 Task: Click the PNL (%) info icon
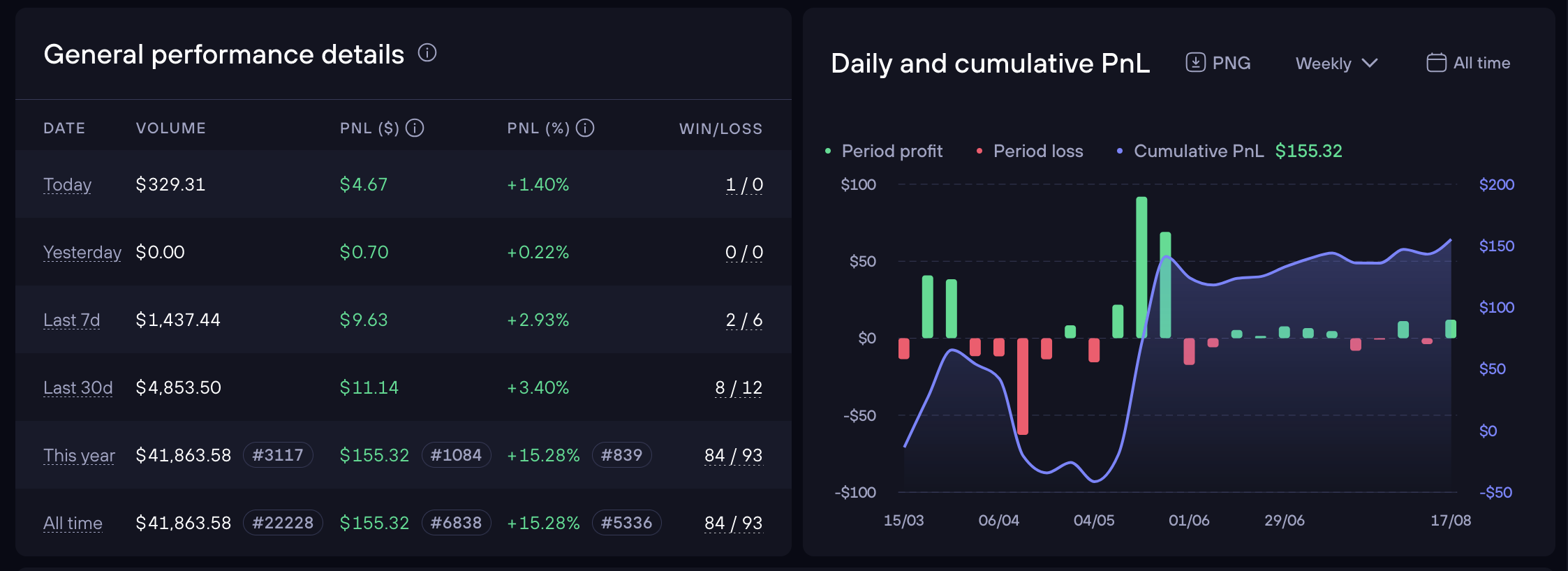[x=585, y=128]
